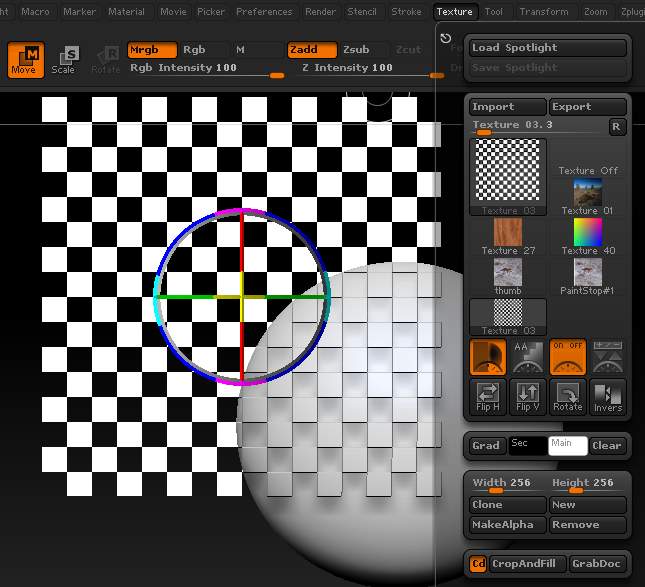Click the Width 256 slider
645x587 pixels.
(x=508, y=485)
